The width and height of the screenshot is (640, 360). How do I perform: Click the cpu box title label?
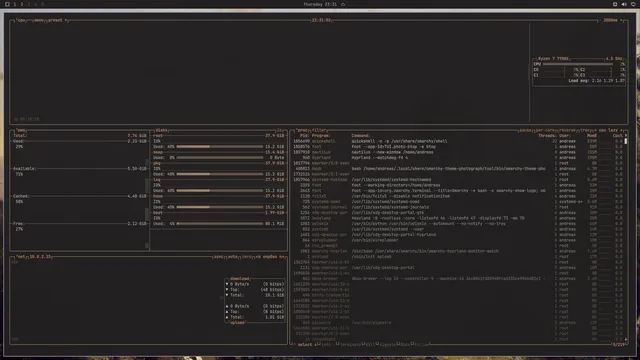(21, 20)
